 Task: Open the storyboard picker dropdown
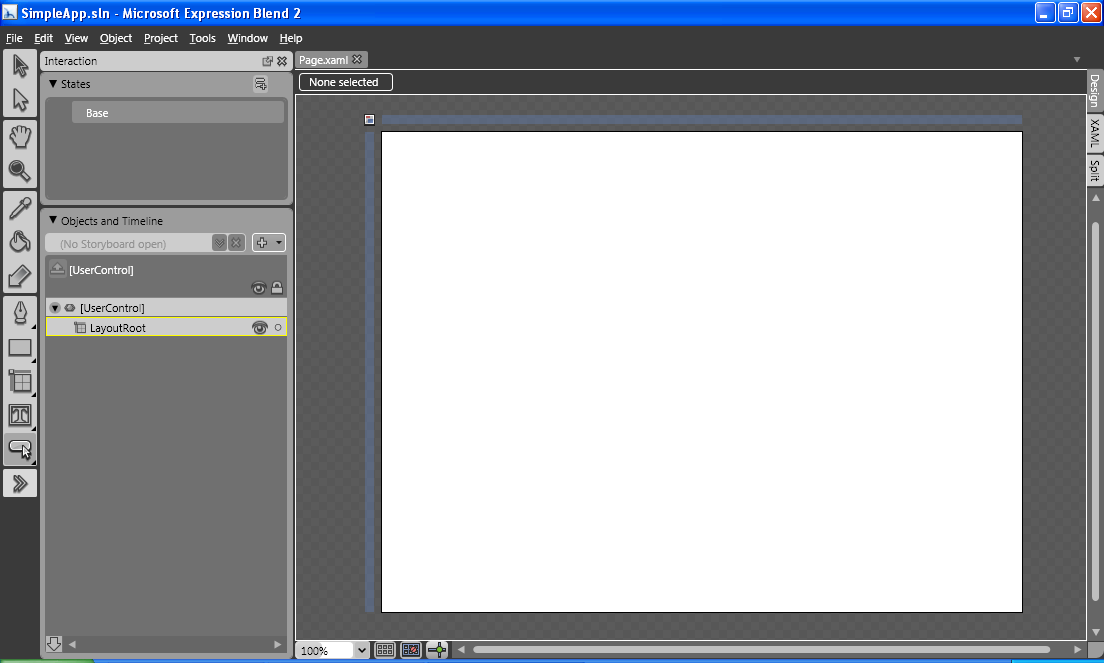220,243
